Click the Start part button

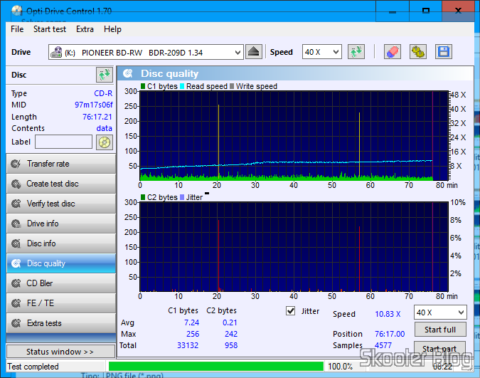pos(440,349)
